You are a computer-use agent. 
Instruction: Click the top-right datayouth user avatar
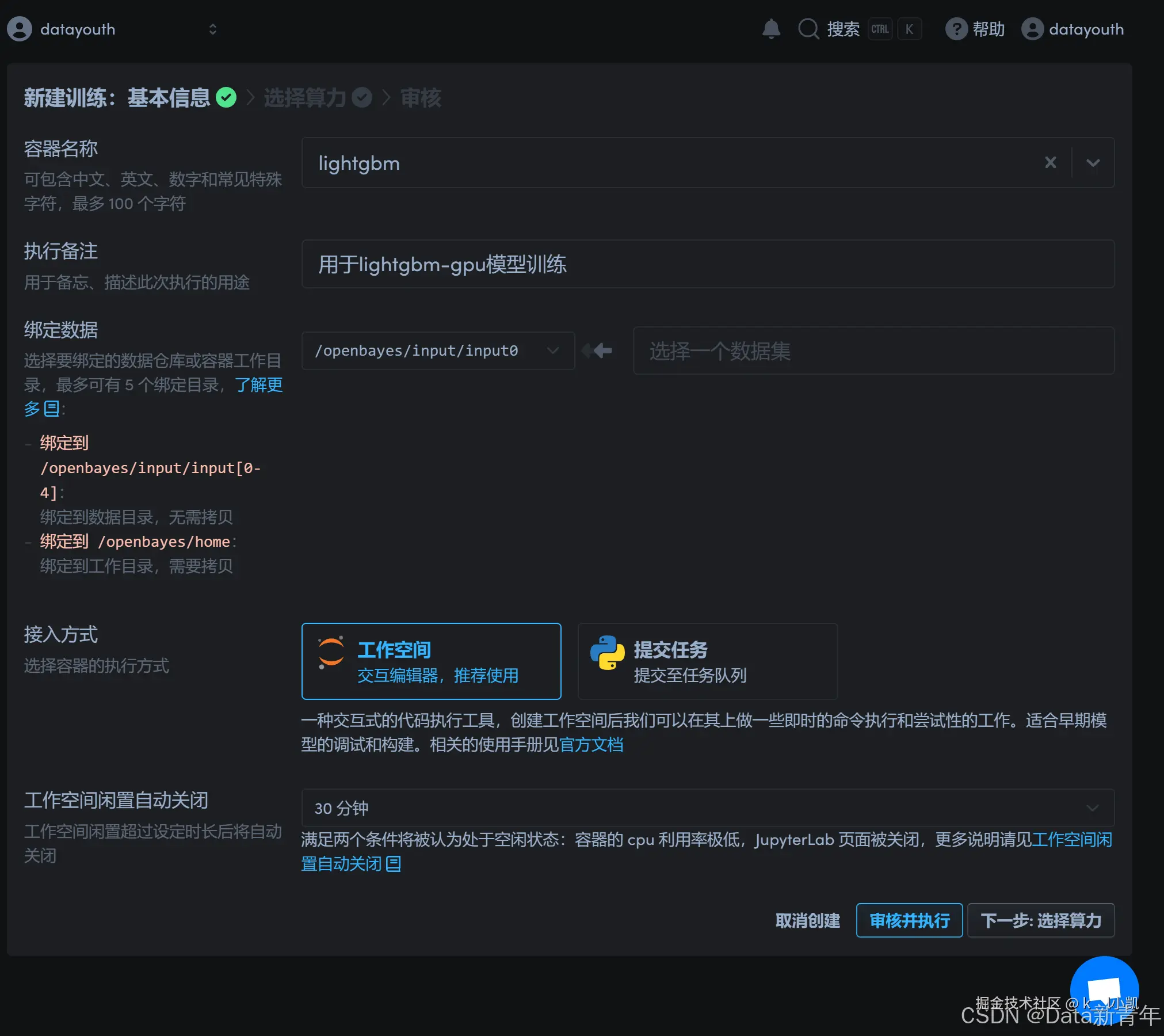pos(1032,29)
